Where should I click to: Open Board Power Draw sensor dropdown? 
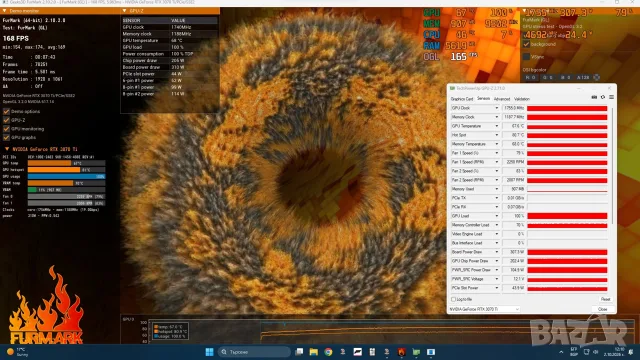497,252
